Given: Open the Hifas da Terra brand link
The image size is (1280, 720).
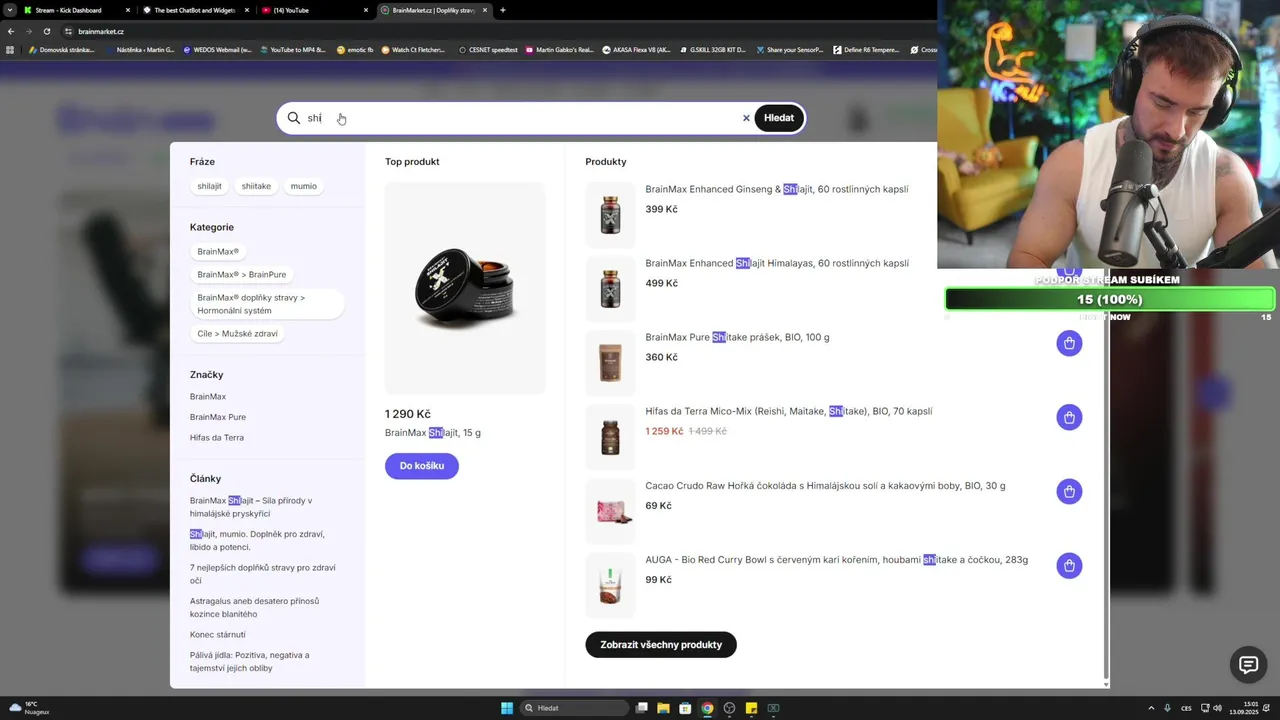Looking at the screenshot, I should [x=217, y=438].
